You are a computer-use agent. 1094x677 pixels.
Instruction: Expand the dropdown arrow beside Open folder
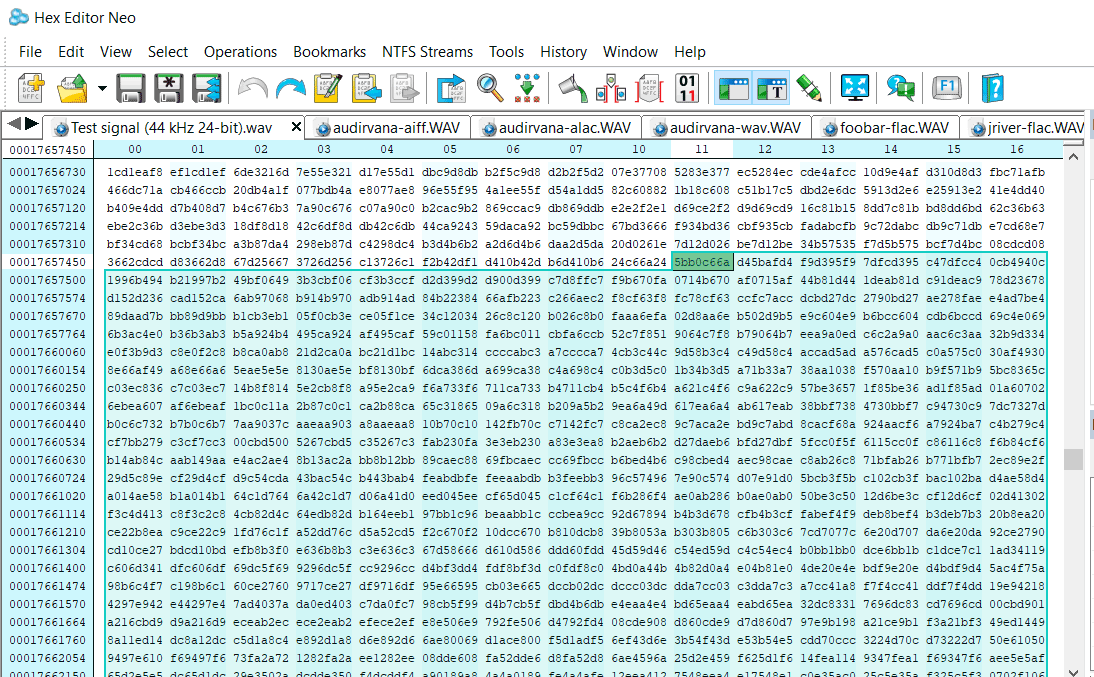coord(103,89)
